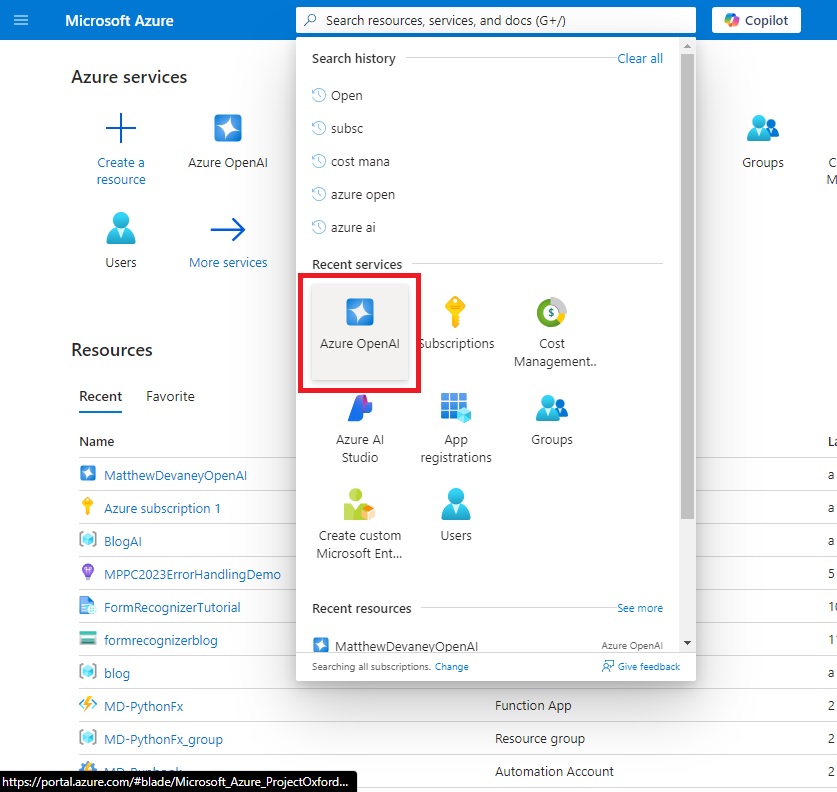
Task: Open Groups from Recent services
Action: pyautogui.click(x=550, y=420)
